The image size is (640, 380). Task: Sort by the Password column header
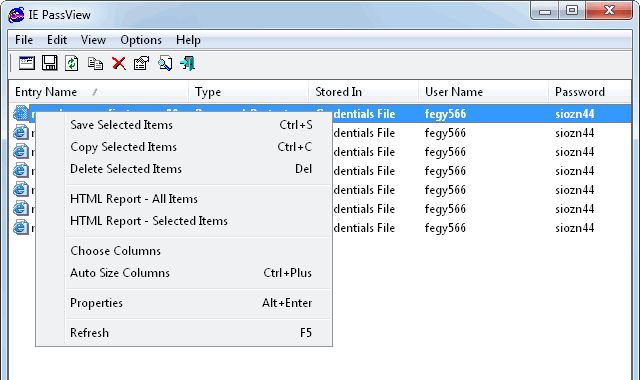(590, 92)
